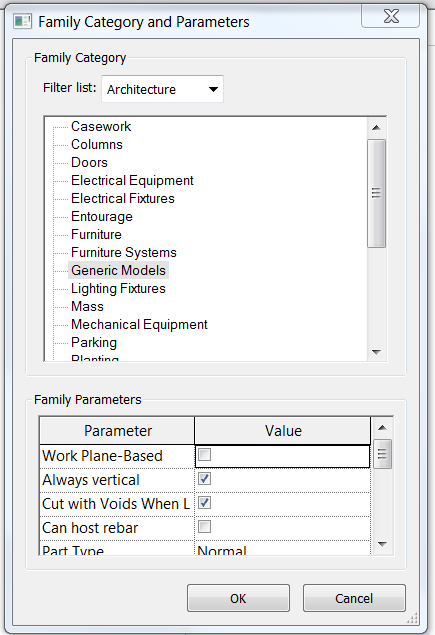Select Lighting Fixtures category
This screenshot has height=635, width=435.
tap(118, 289)
